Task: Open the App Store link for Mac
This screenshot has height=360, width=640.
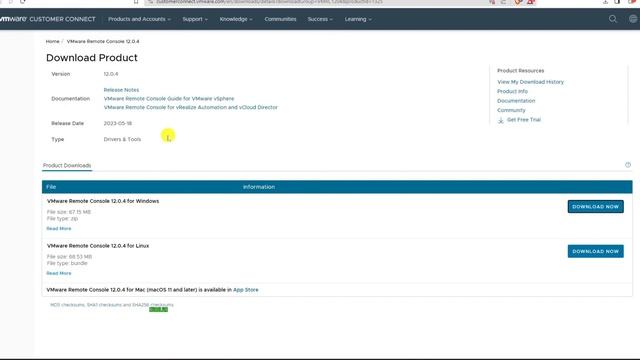Action: point(246,290)
